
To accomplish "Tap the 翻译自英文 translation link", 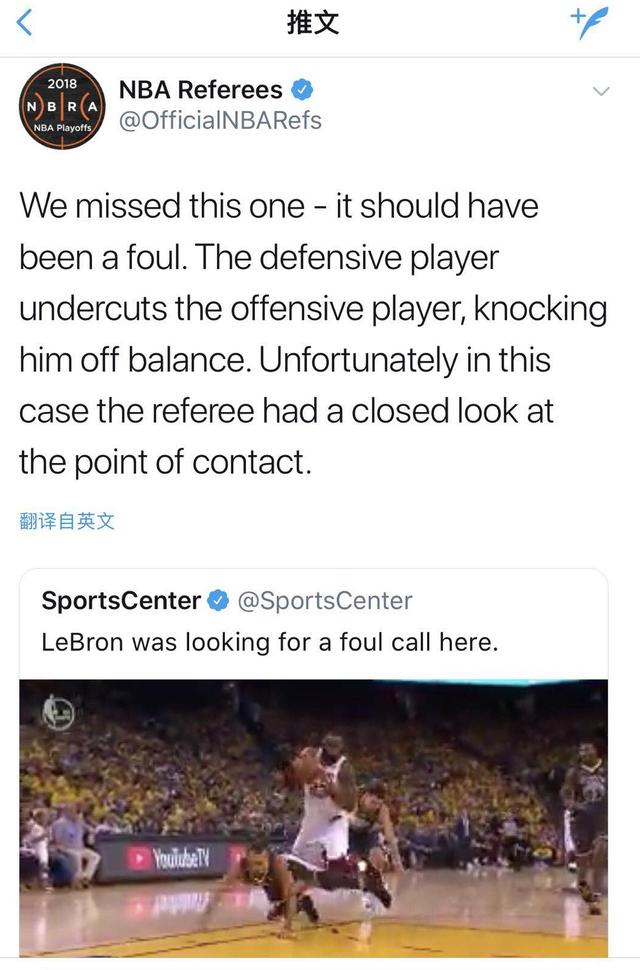I will (x=67, y=521).
